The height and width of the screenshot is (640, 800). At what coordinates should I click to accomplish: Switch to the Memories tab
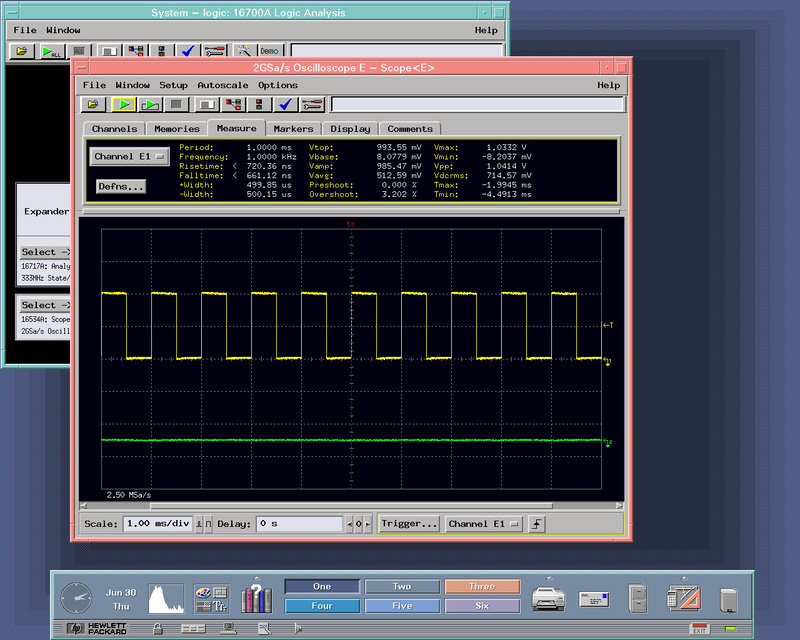(177, 129)
